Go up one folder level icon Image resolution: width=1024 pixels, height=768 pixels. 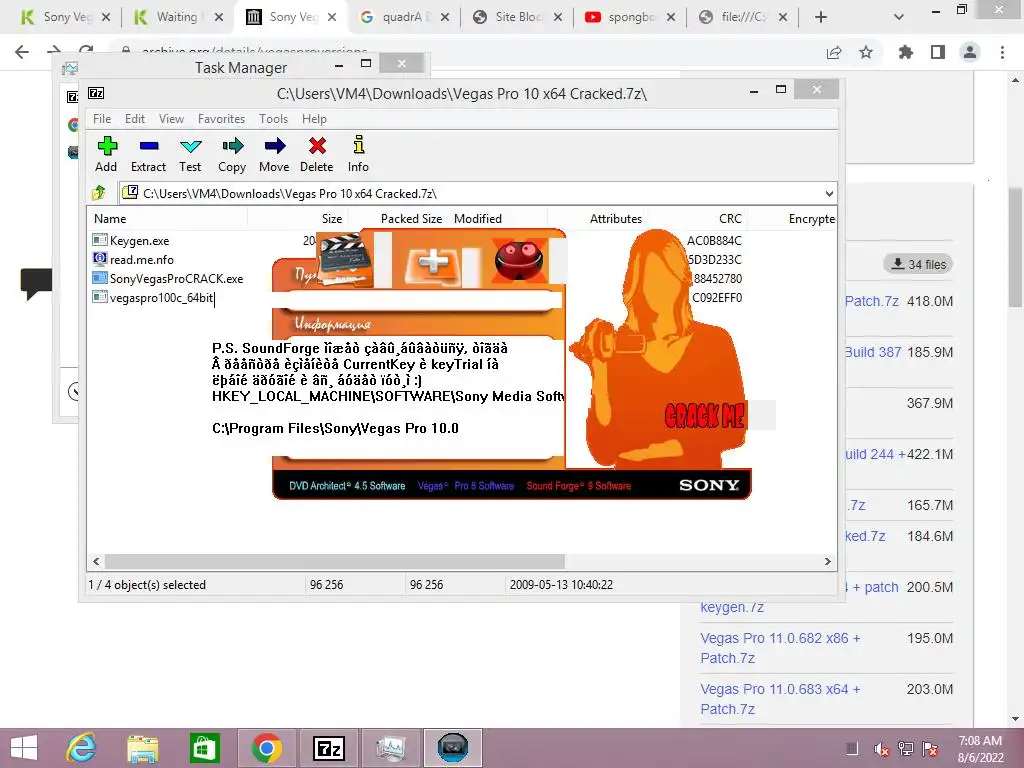pyautogui.click(x=99, y=193)
